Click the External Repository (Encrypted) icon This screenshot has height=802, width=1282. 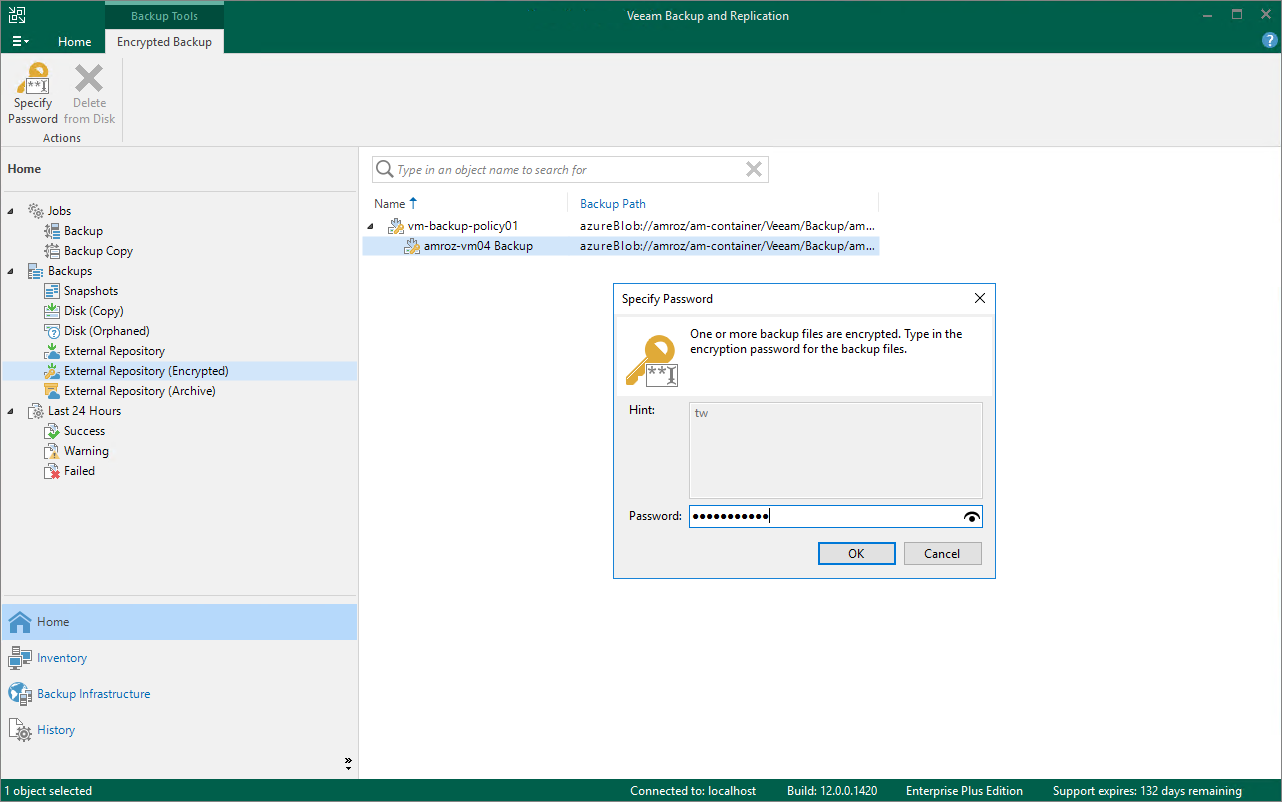tap(52, 371)
